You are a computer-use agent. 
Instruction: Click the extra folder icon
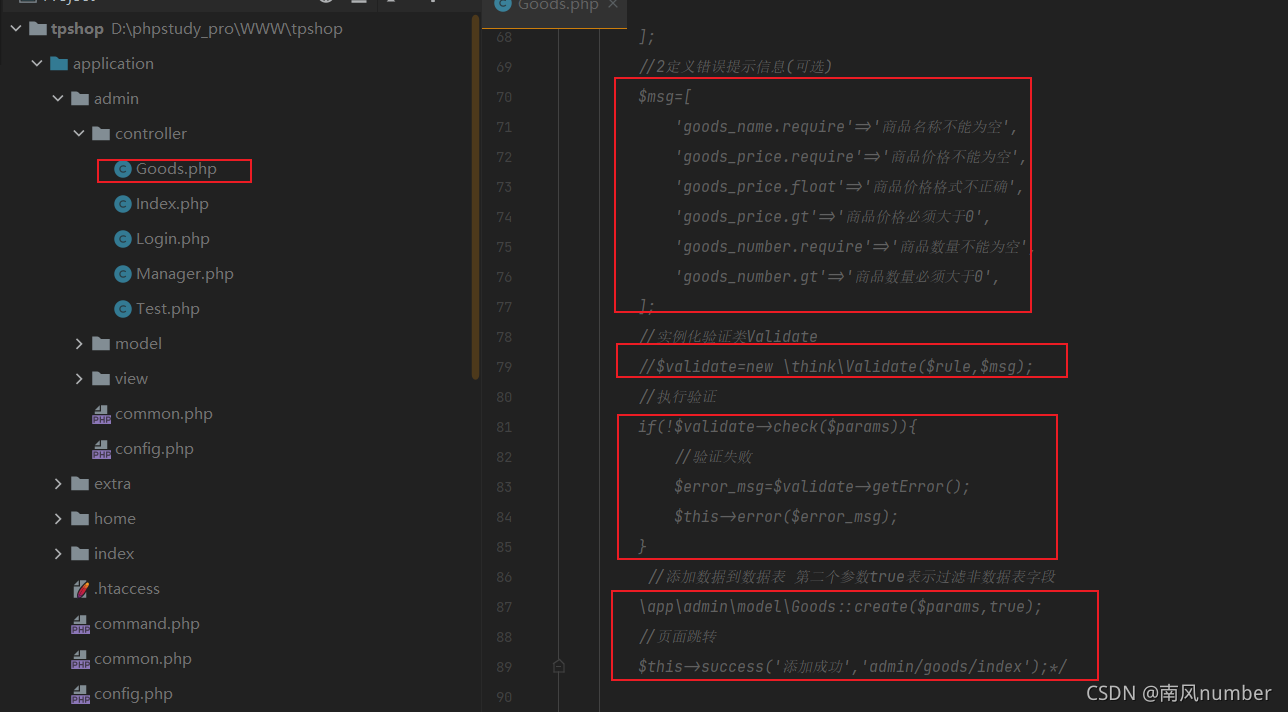[80, 484]
